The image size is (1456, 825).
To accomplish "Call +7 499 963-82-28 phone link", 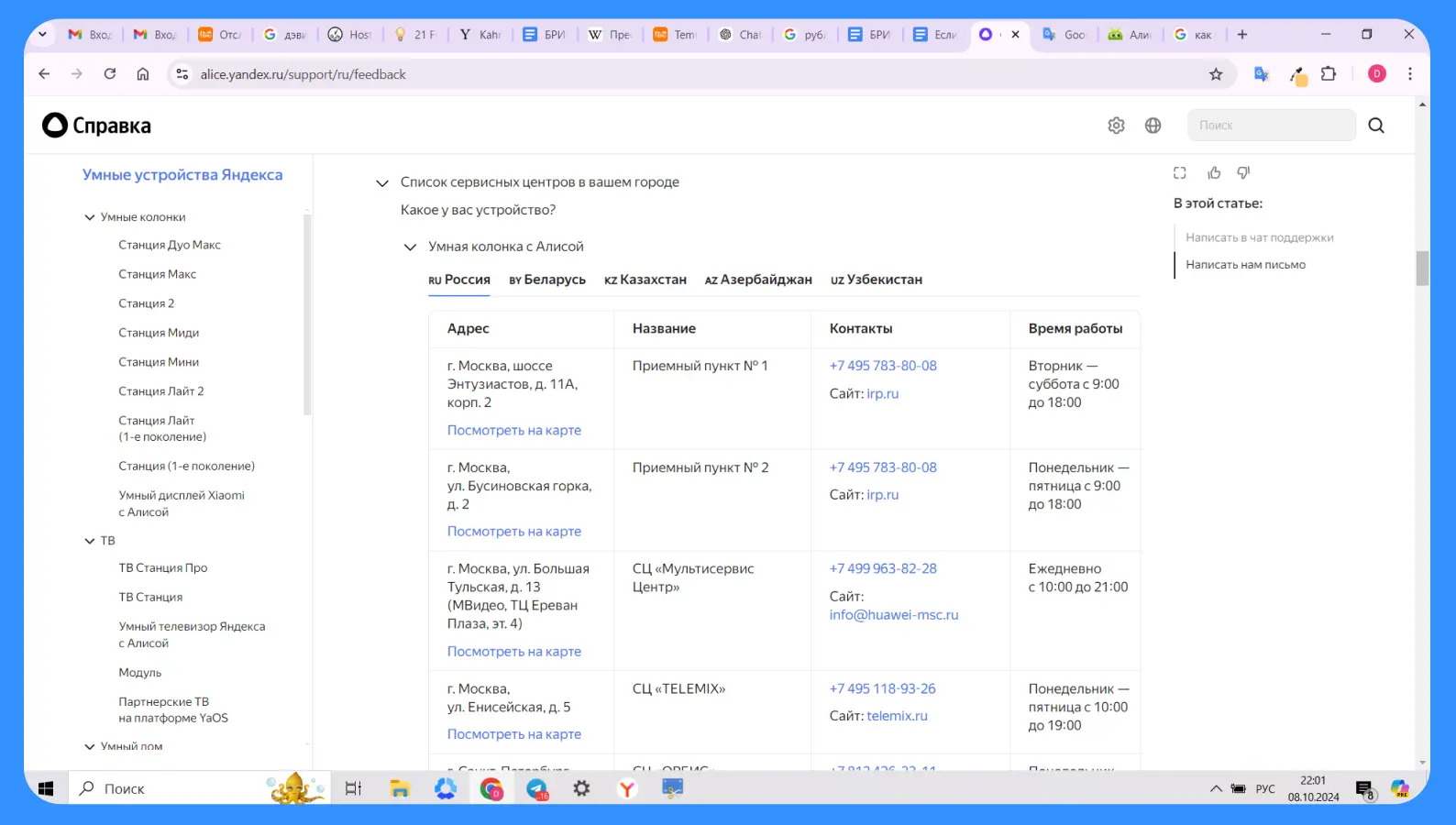I will [x=883, y=568].
